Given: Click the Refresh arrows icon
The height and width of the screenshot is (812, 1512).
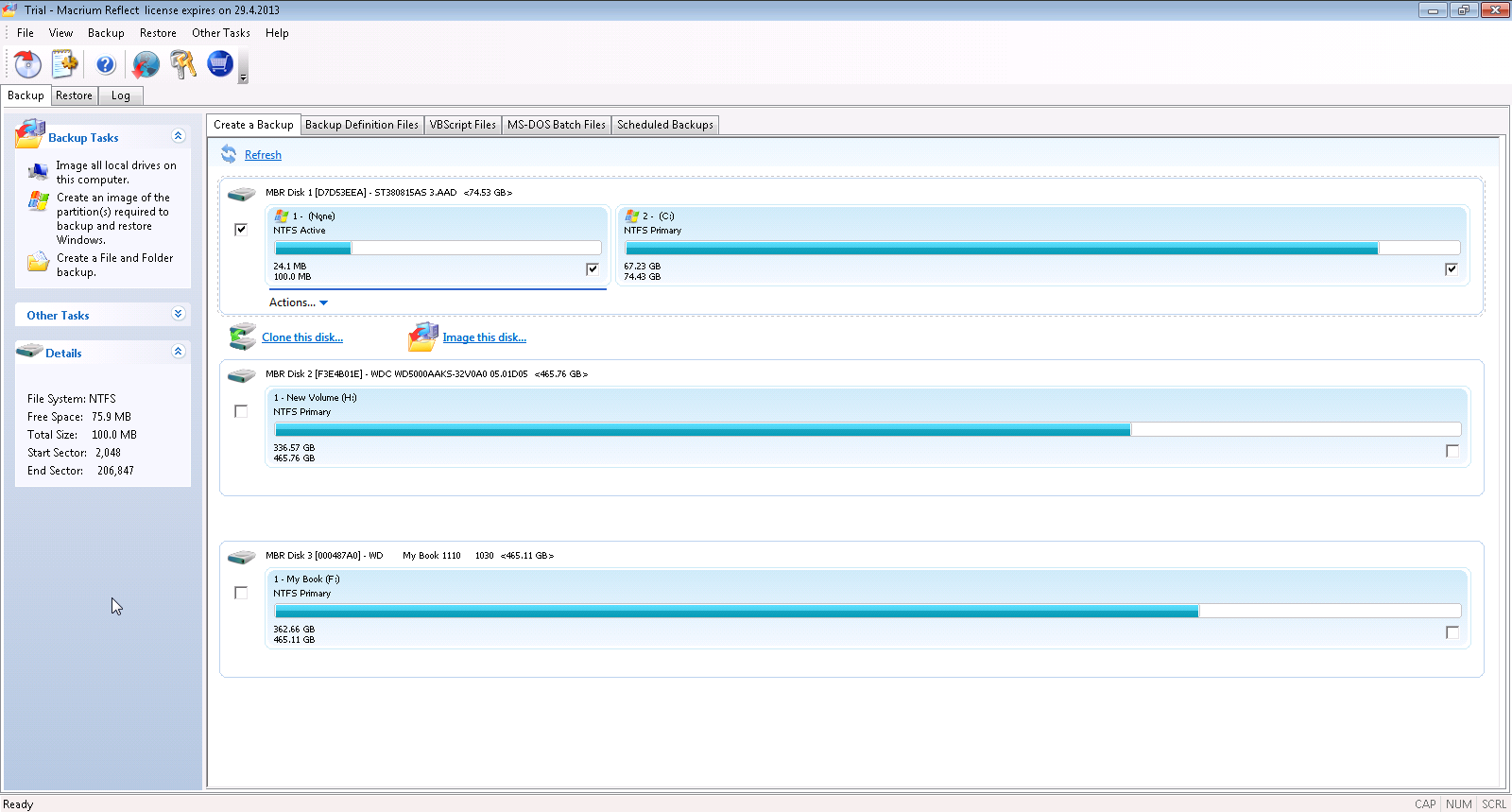Looking at the screenshot, I should tap(229, 154).
